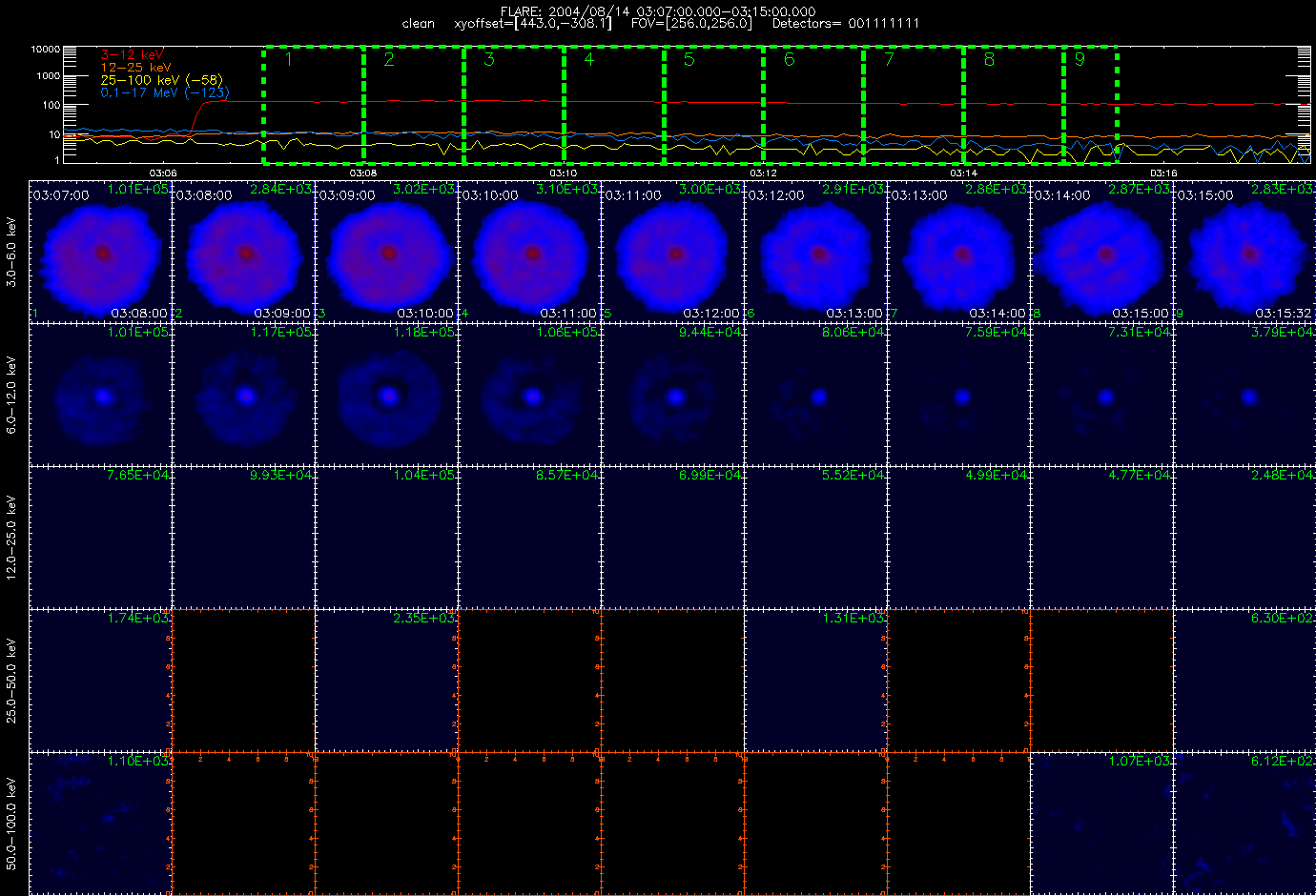
Task: Click the 03:14 time axis label
Action: pos(962,173)
